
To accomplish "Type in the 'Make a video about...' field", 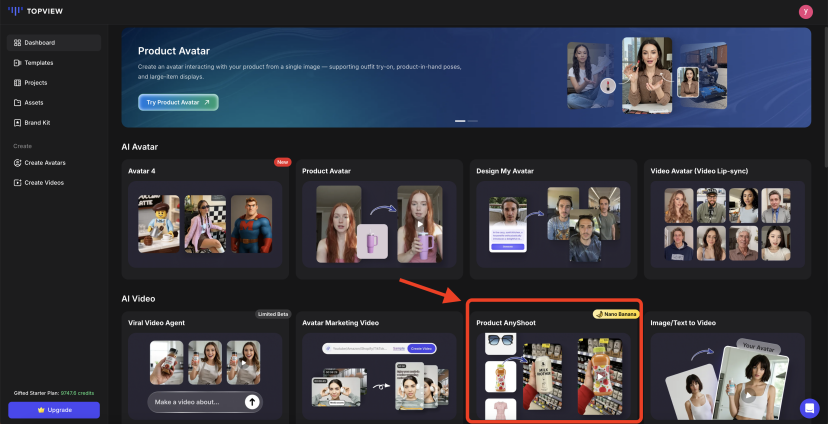I will pyautogui.click(x=195, y=402).
